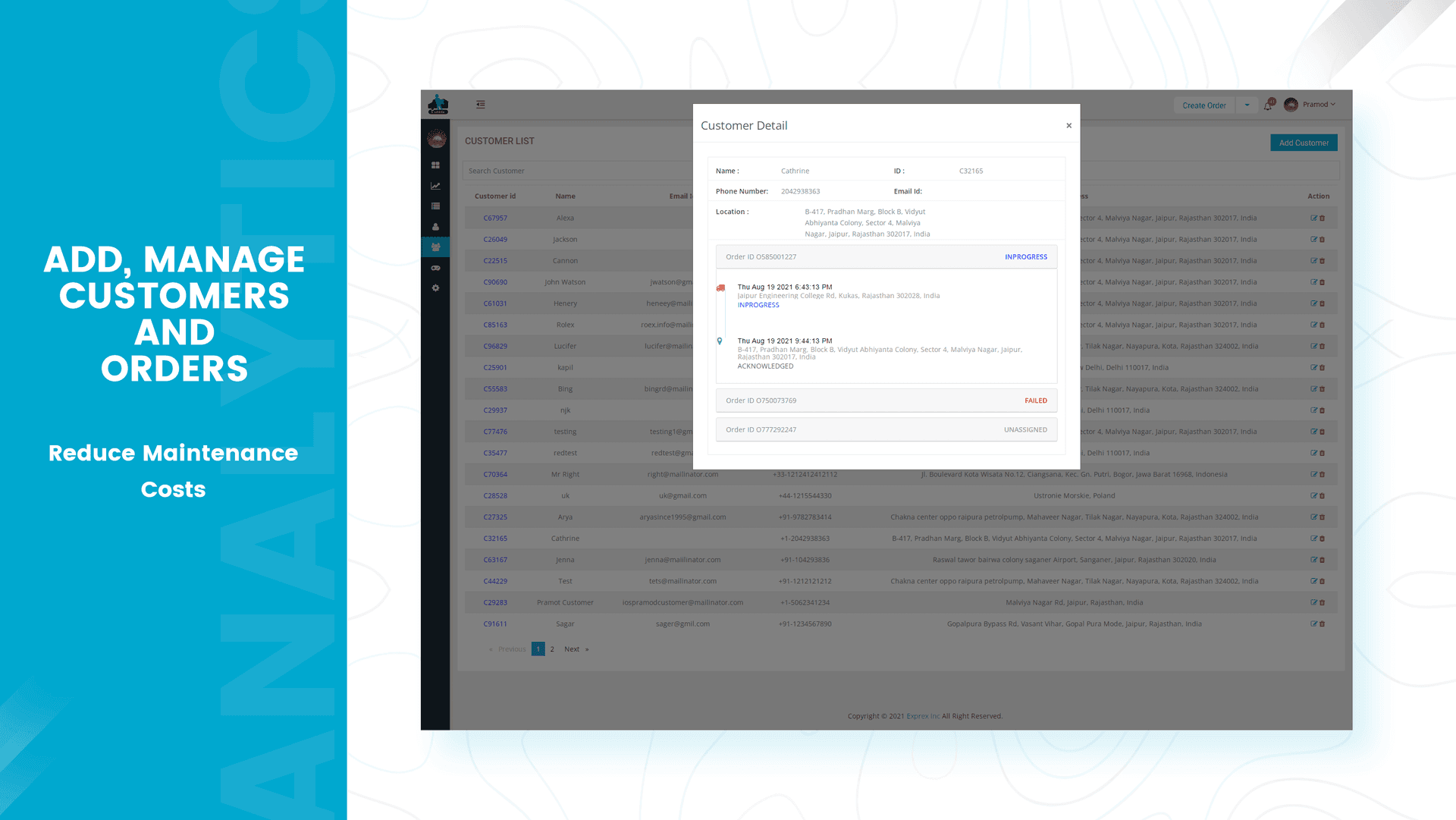Open the single user icon in sidebar
Image resolution: width=1456 pixels, height=820 pixels.
click(435, 227)
